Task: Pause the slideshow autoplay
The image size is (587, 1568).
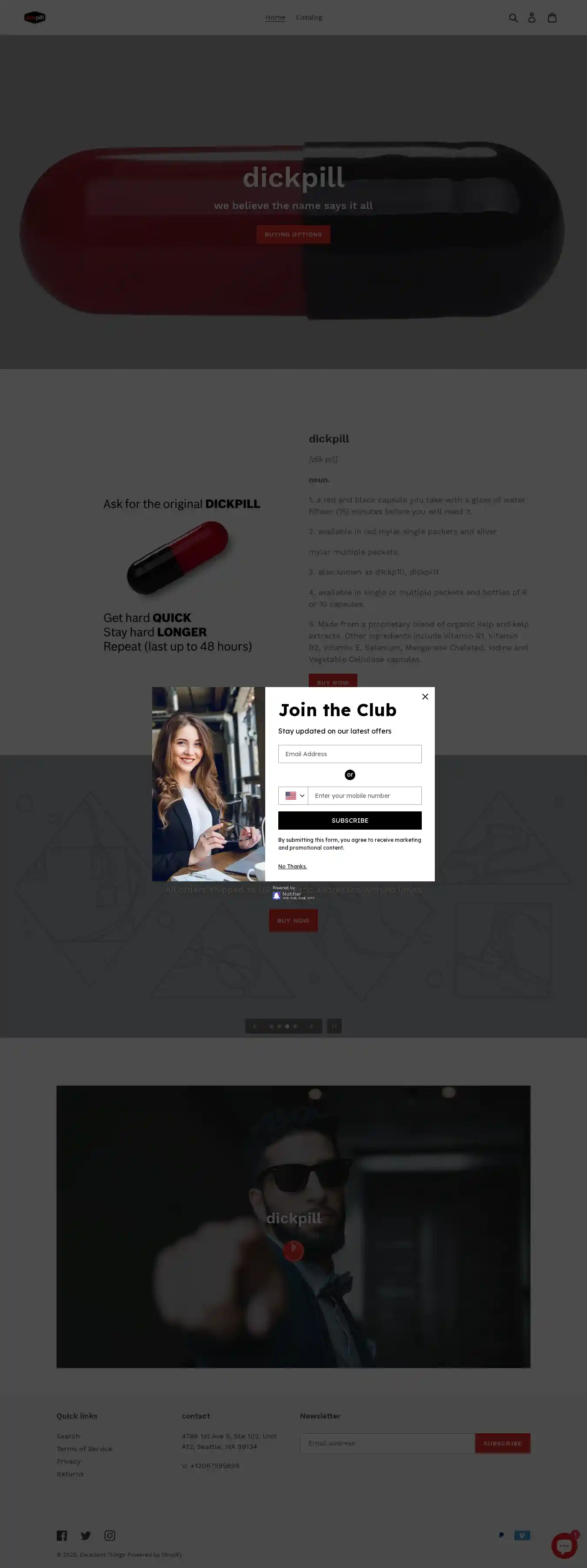Action: pos(334,1026)
